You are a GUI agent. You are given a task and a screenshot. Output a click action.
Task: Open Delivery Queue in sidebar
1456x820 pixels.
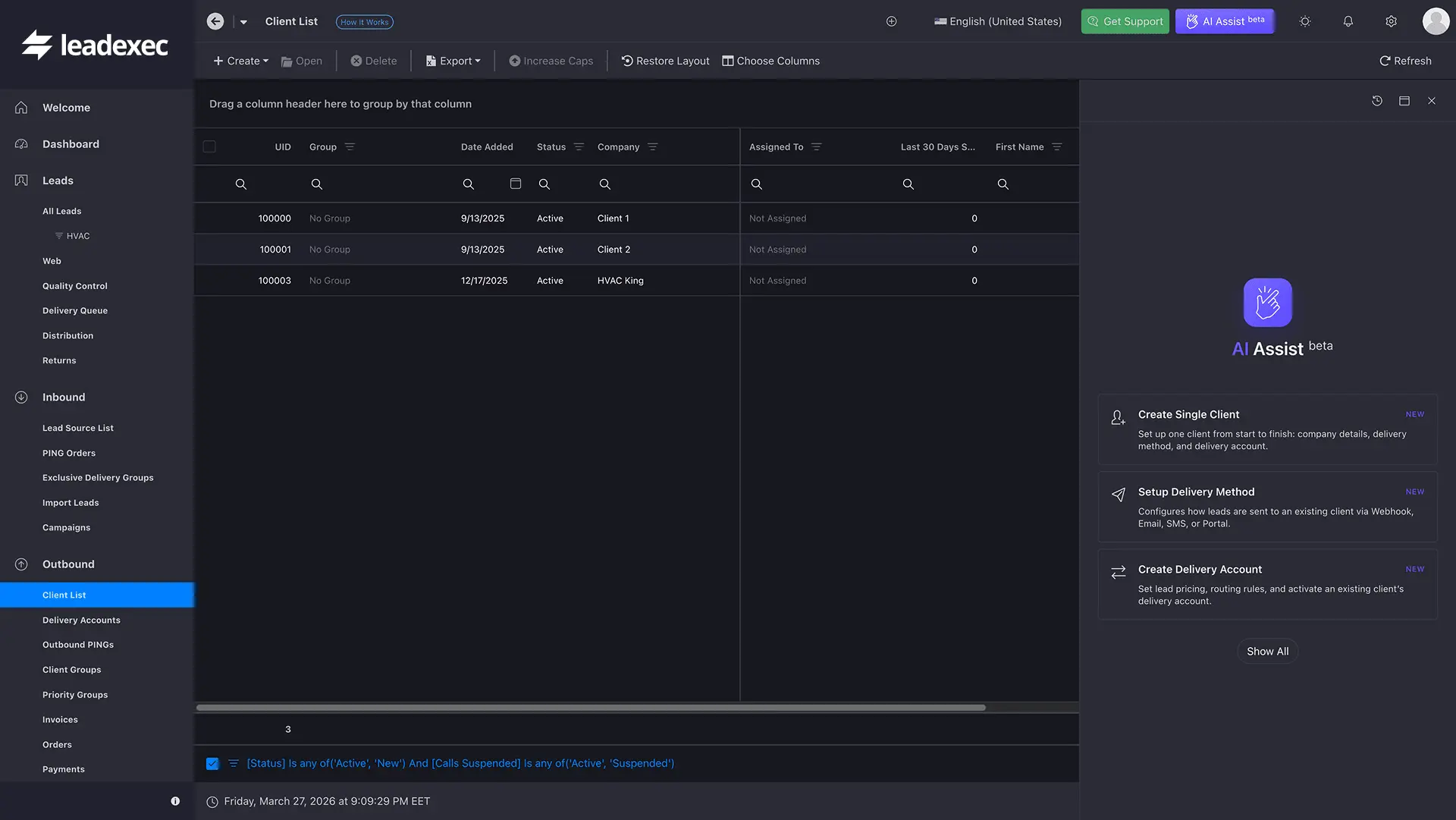coord(74,310)
